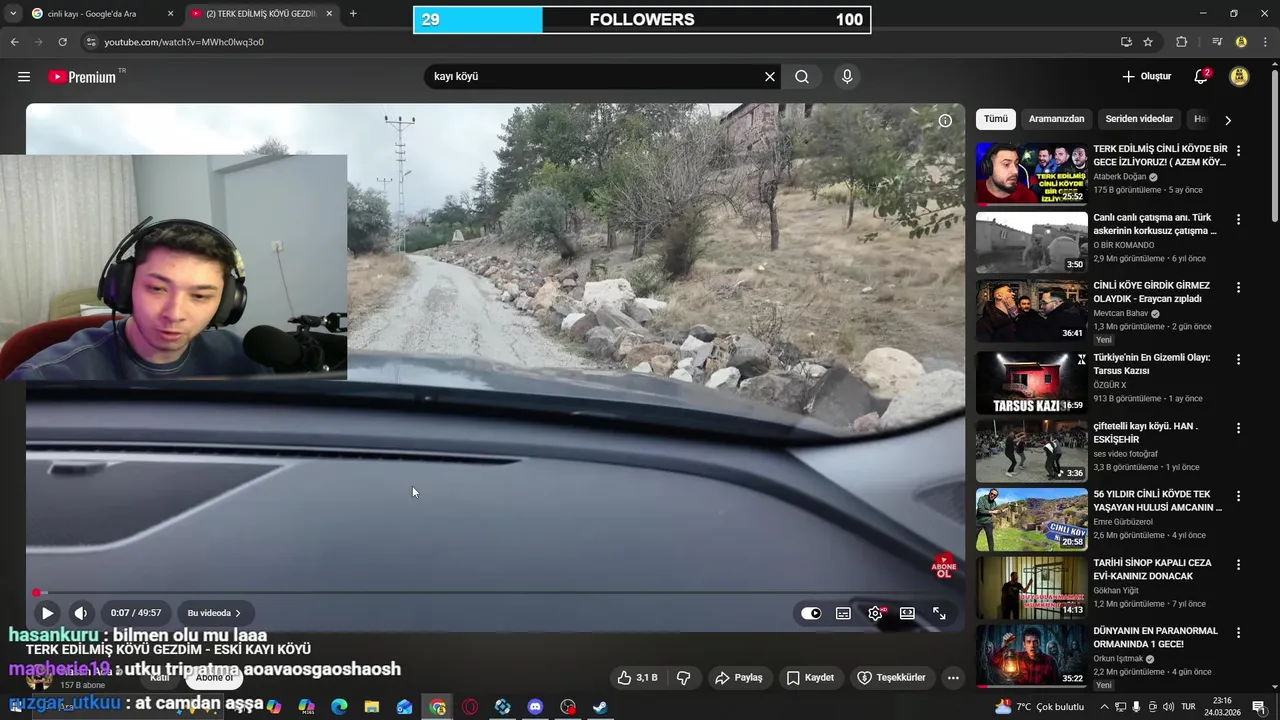1280x720 pixels.
Task: Open Opera from the taskbar
Action: tap(470, 707)
